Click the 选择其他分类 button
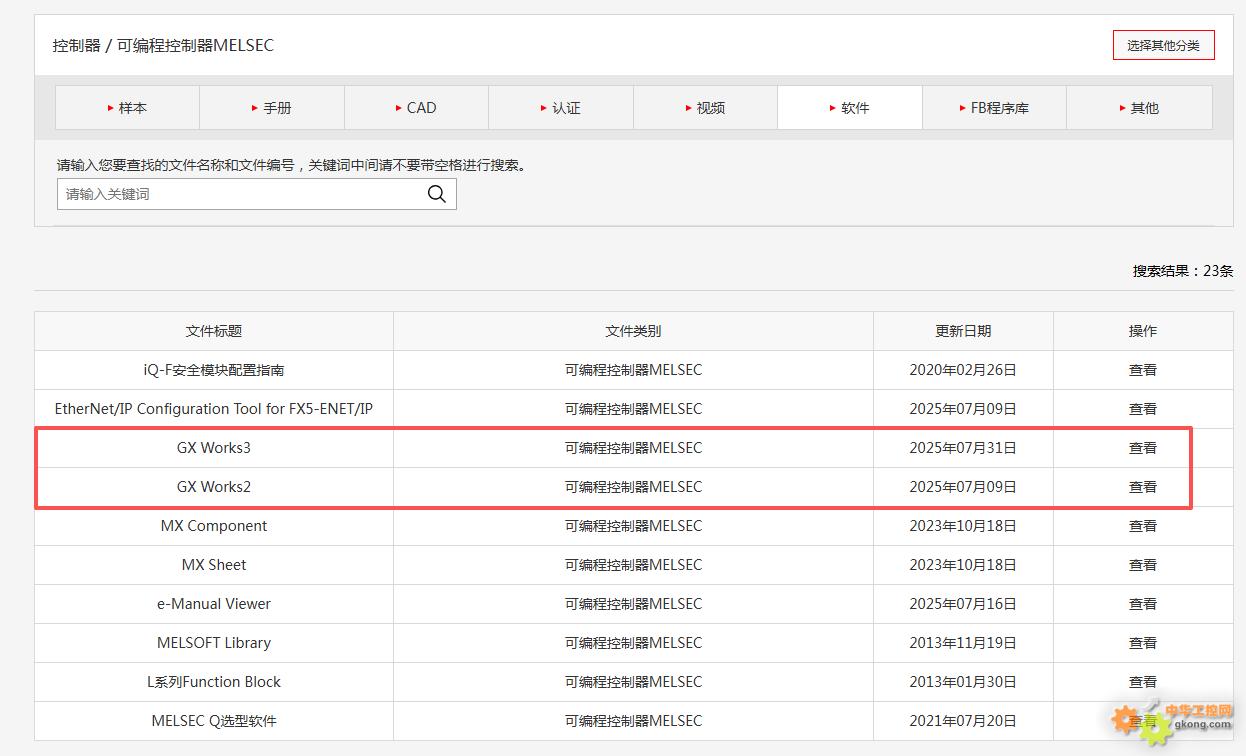This screenshot has width=1246, height=756. [x=1164, y=45]
